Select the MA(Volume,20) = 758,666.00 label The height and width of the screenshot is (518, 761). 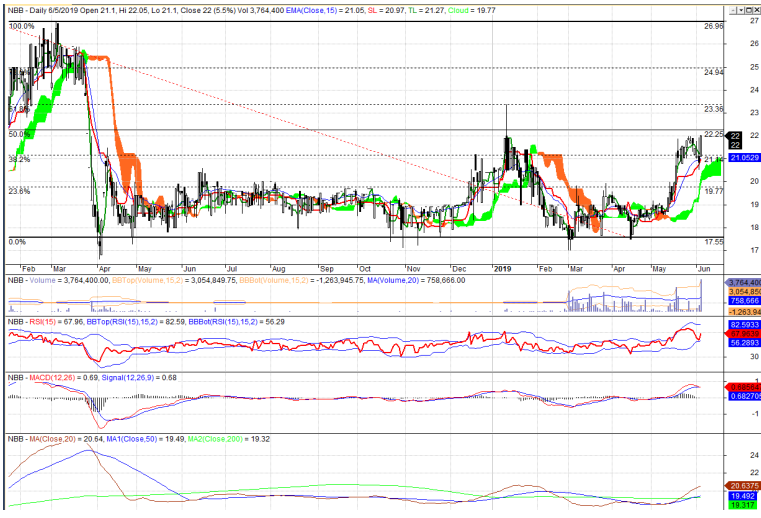click(x=416, y=280)
